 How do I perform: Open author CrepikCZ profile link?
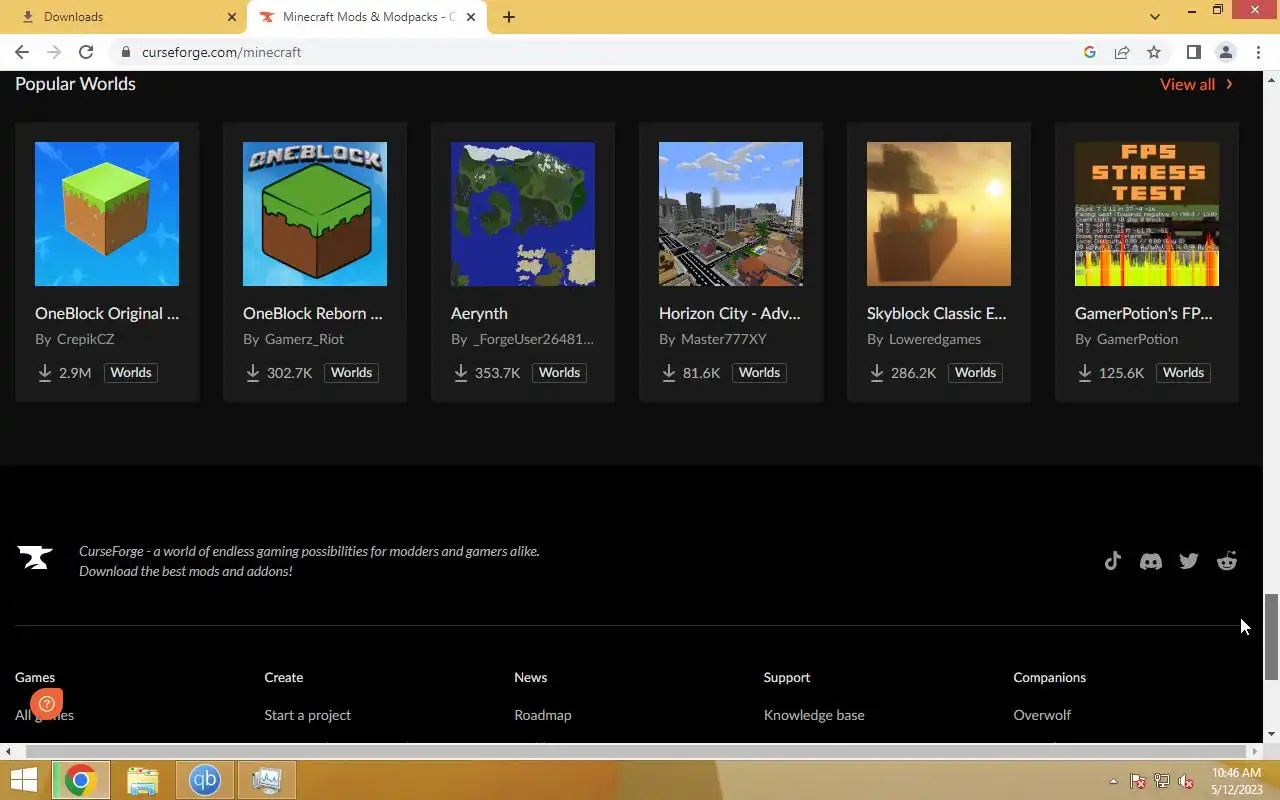click(x=85, y=339)
